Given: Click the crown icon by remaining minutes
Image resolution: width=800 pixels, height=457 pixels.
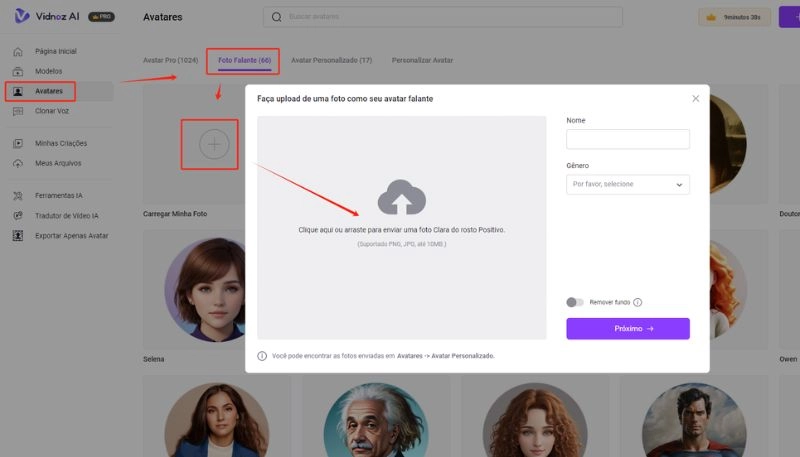Looking at the screenshot, I should 711,17.
